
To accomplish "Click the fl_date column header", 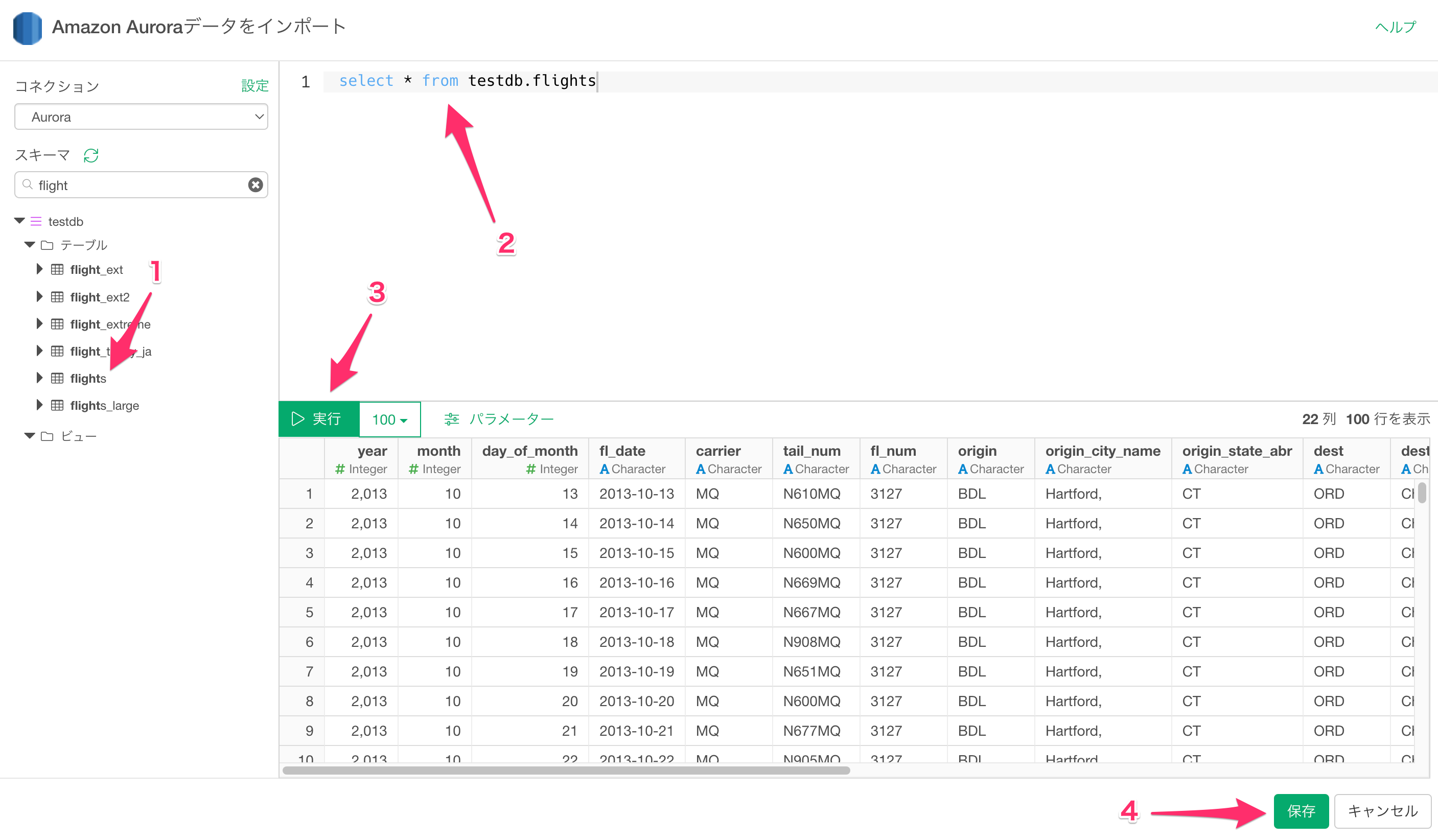I will coord(637,459).
